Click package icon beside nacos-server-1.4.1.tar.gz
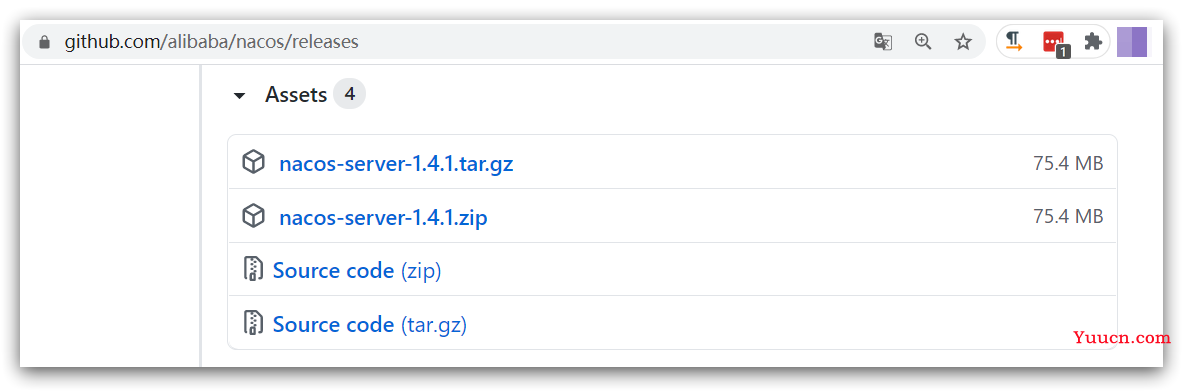Image resolution: width=1183 pixels, height=392 pixels. point(254,162)
